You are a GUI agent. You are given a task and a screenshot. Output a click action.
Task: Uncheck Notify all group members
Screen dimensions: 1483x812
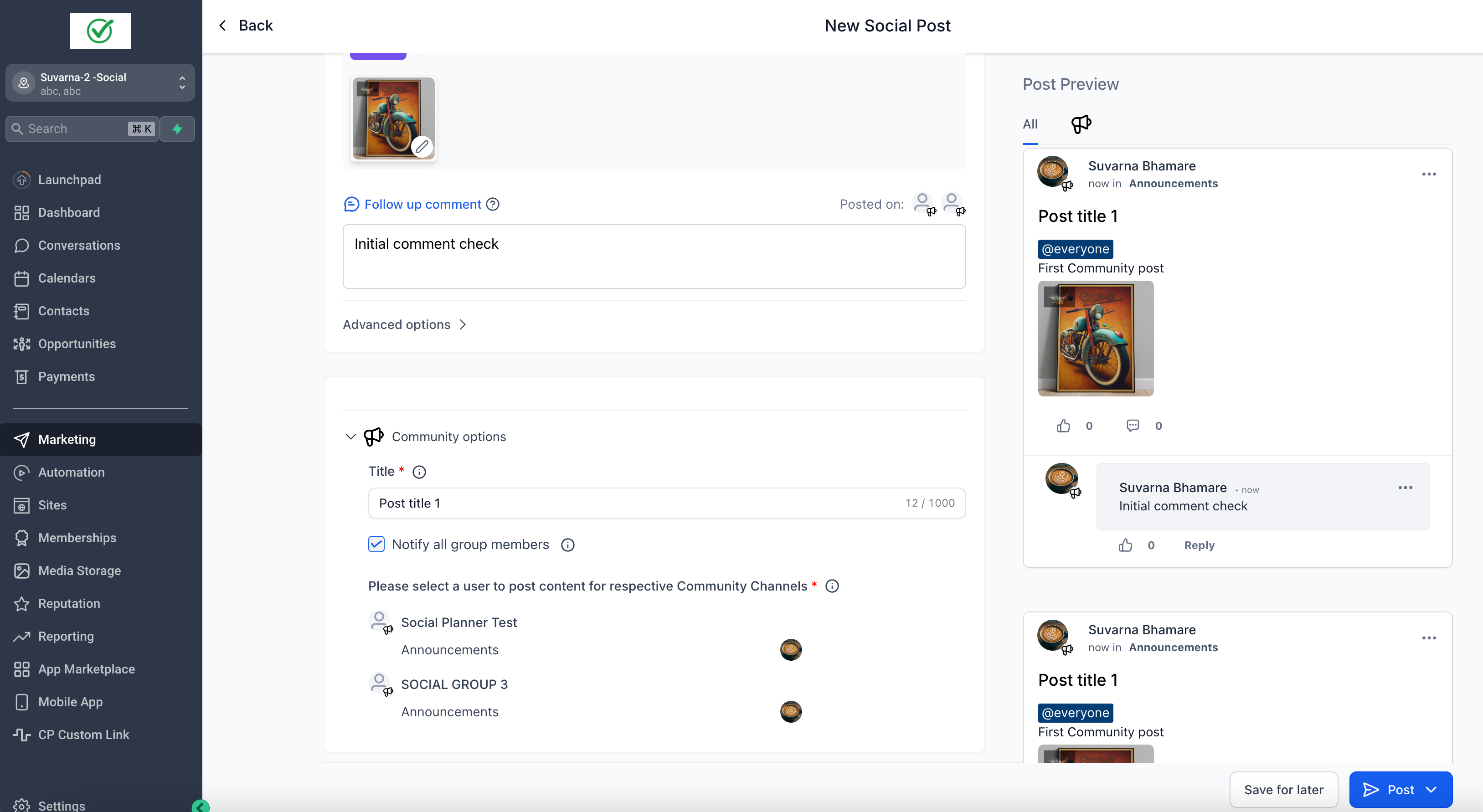coord(376,545)
